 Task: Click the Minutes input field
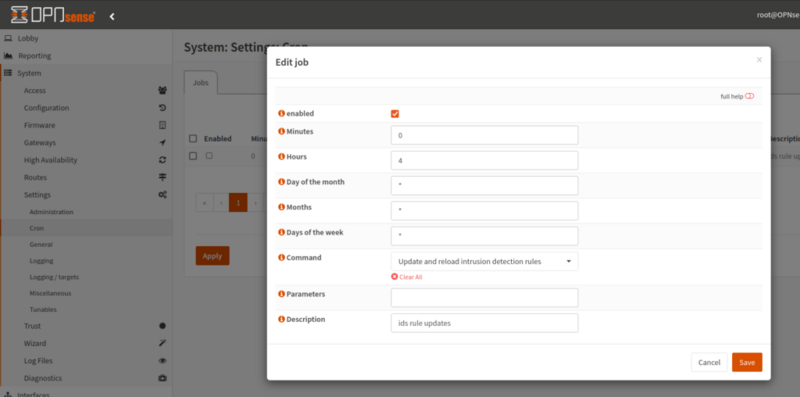click(x=484, y=135)
